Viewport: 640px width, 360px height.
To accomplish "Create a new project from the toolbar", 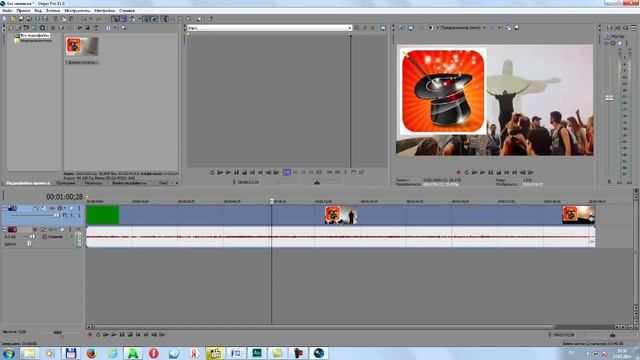I will (4, 19).
